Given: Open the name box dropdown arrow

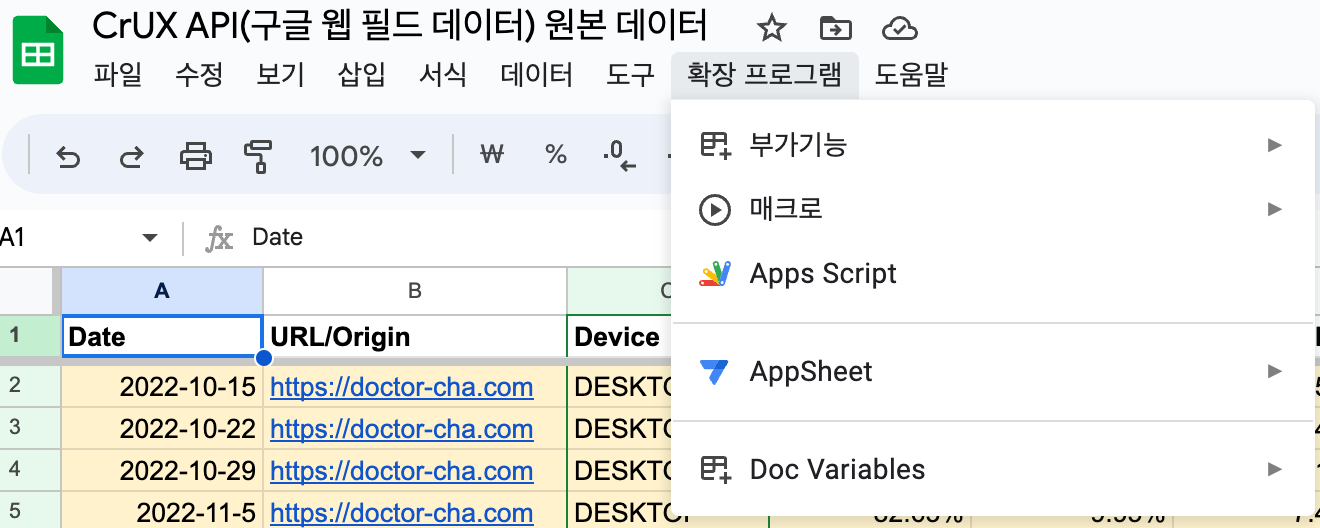Looking at the screenshot, I should coord(150,237).
